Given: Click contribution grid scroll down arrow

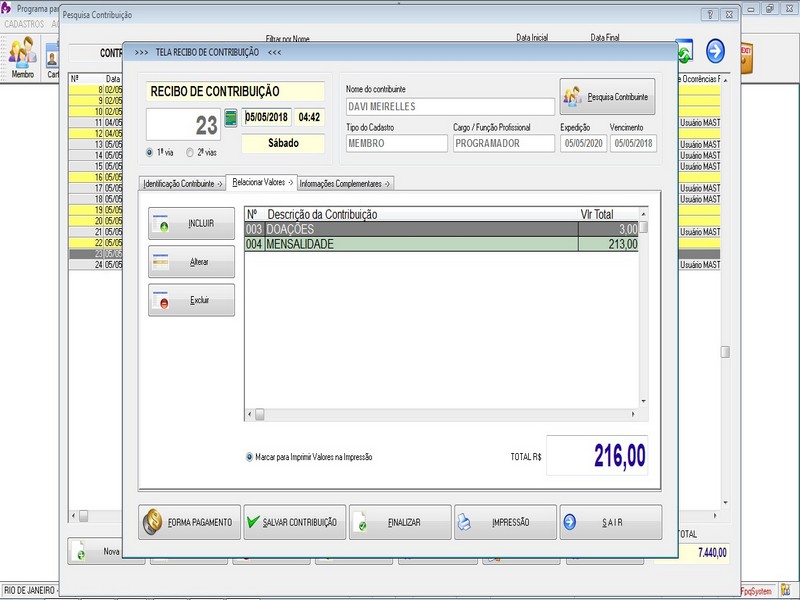Looking at the screenshot, I should coord(643,402).
